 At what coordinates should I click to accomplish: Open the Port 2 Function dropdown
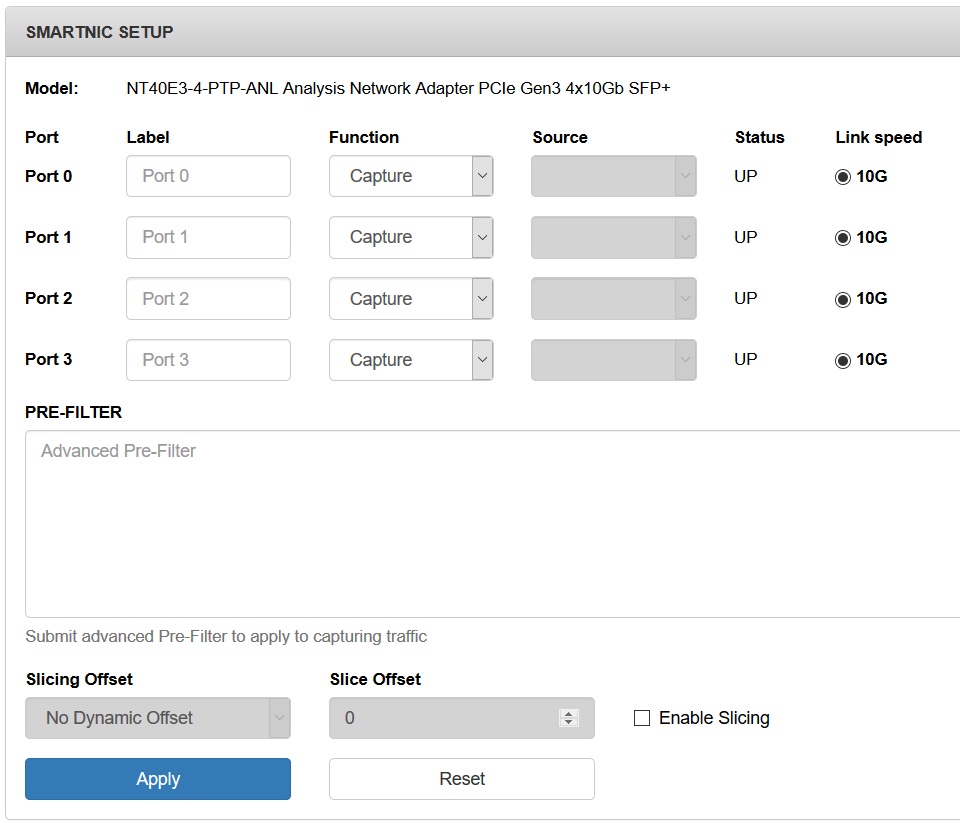point(411,298)
